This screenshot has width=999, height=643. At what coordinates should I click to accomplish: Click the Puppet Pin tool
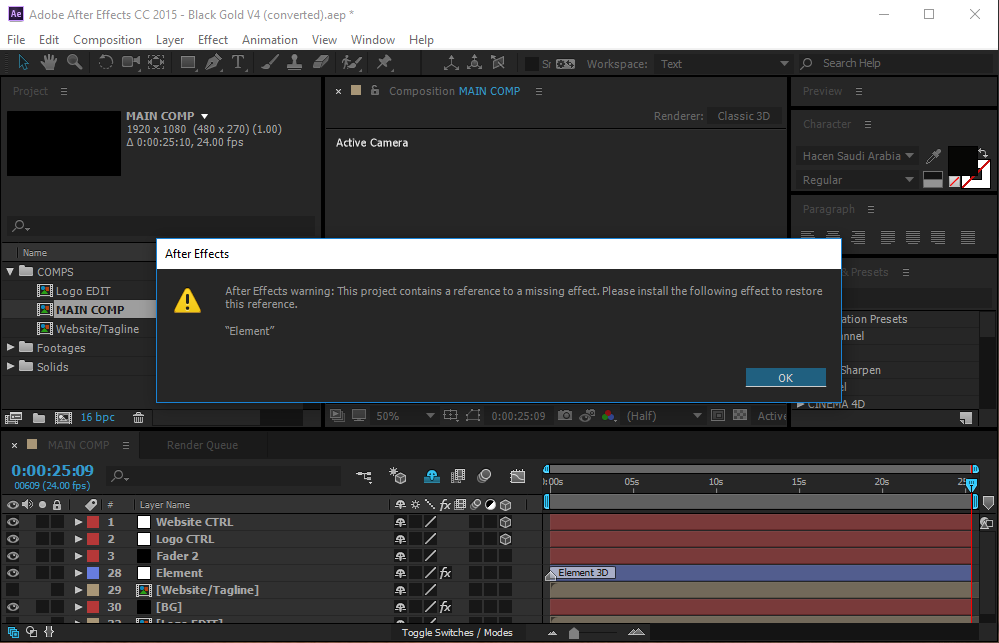coord(384,63)
